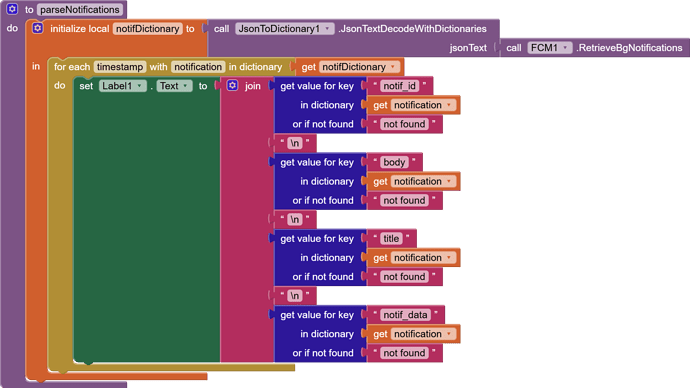This screenshot has width=690, height=388.
Task: Click the join block's blue gear icon
Action: (x=232, y=85)
